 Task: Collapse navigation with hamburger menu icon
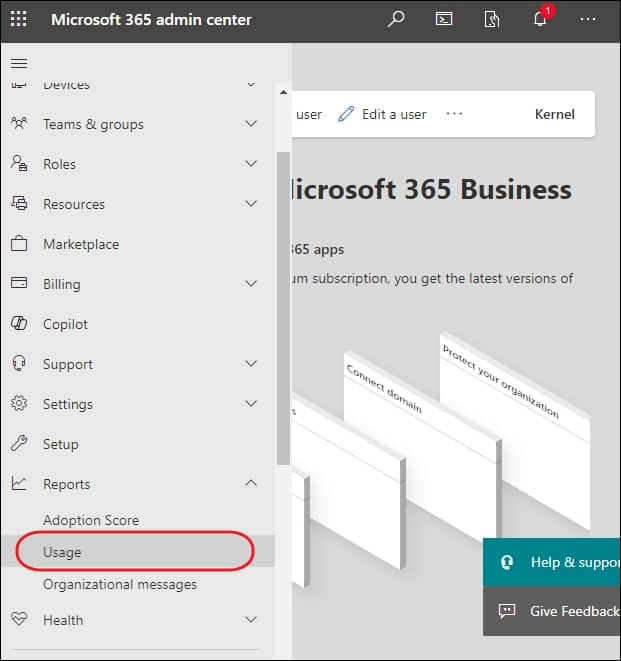coord(19,63)
